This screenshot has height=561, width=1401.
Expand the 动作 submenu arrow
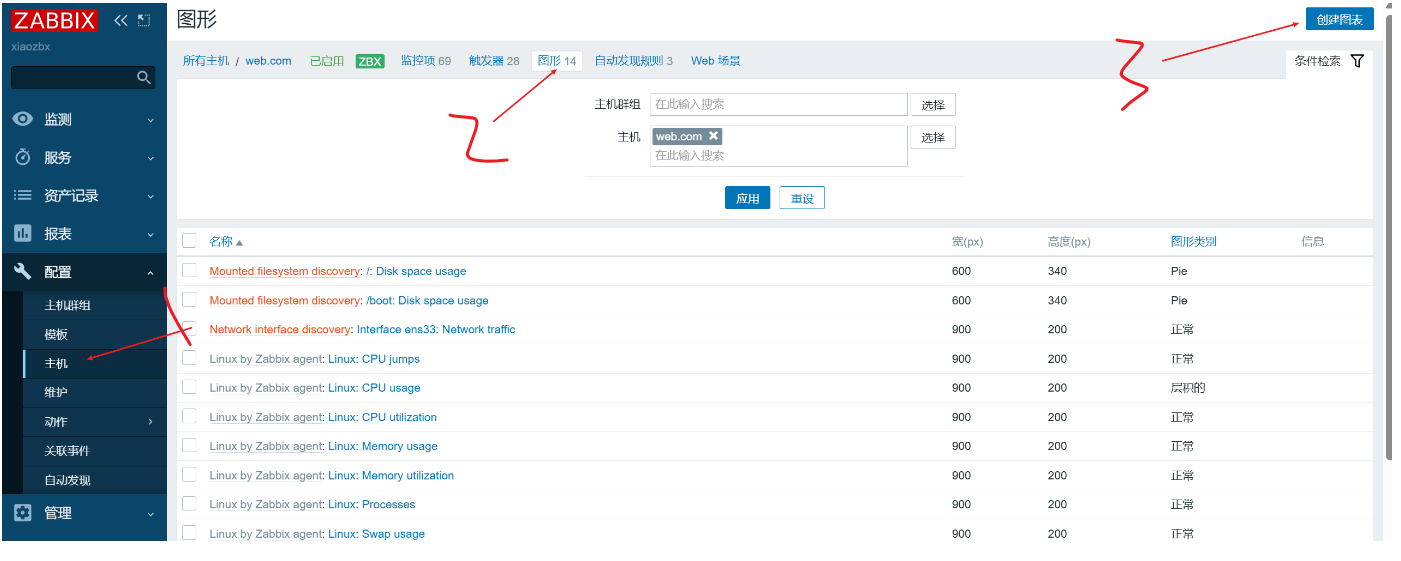151,422
